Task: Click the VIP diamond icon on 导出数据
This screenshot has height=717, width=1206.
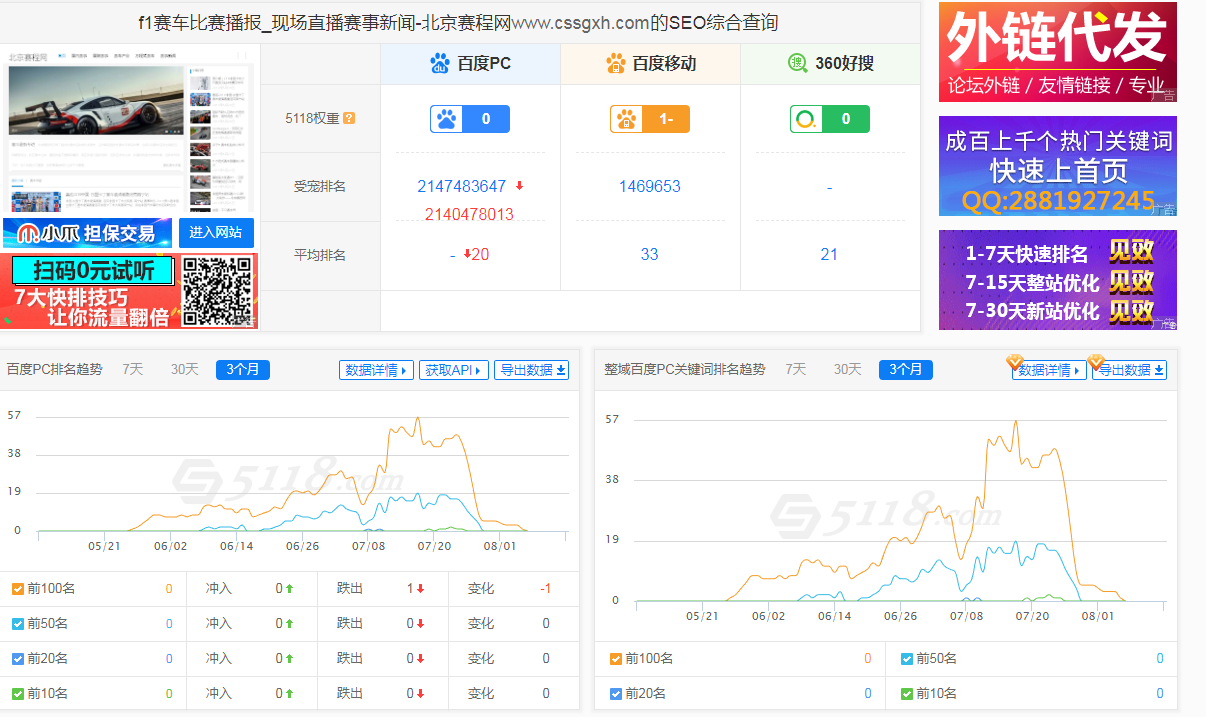Action: pyautogui.click(x=1096, y=361)
